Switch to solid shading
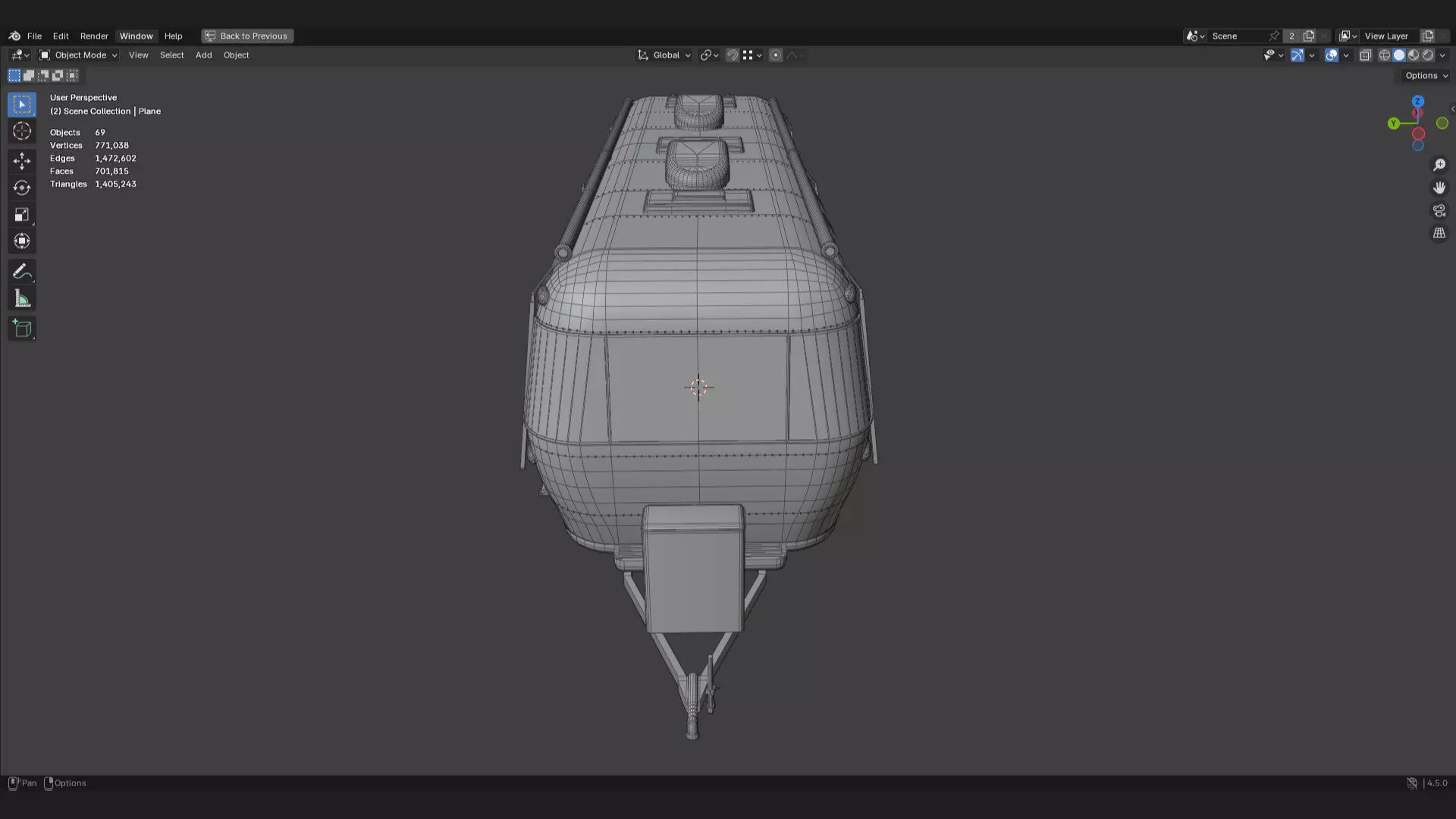Viewport: 1456px width, 819px height. pos(1399,55)
